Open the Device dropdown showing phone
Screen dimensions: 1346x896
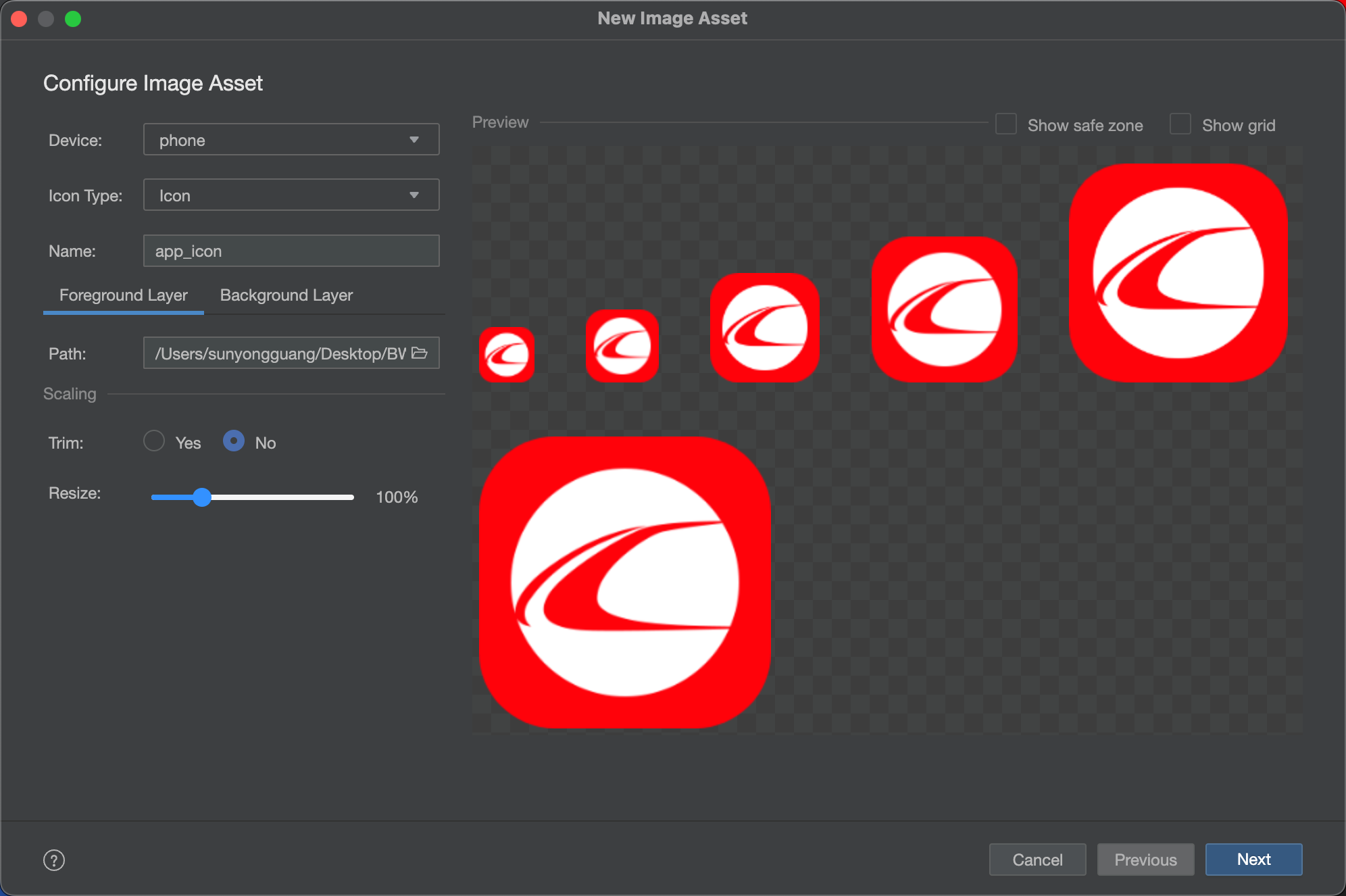point(291,140)
